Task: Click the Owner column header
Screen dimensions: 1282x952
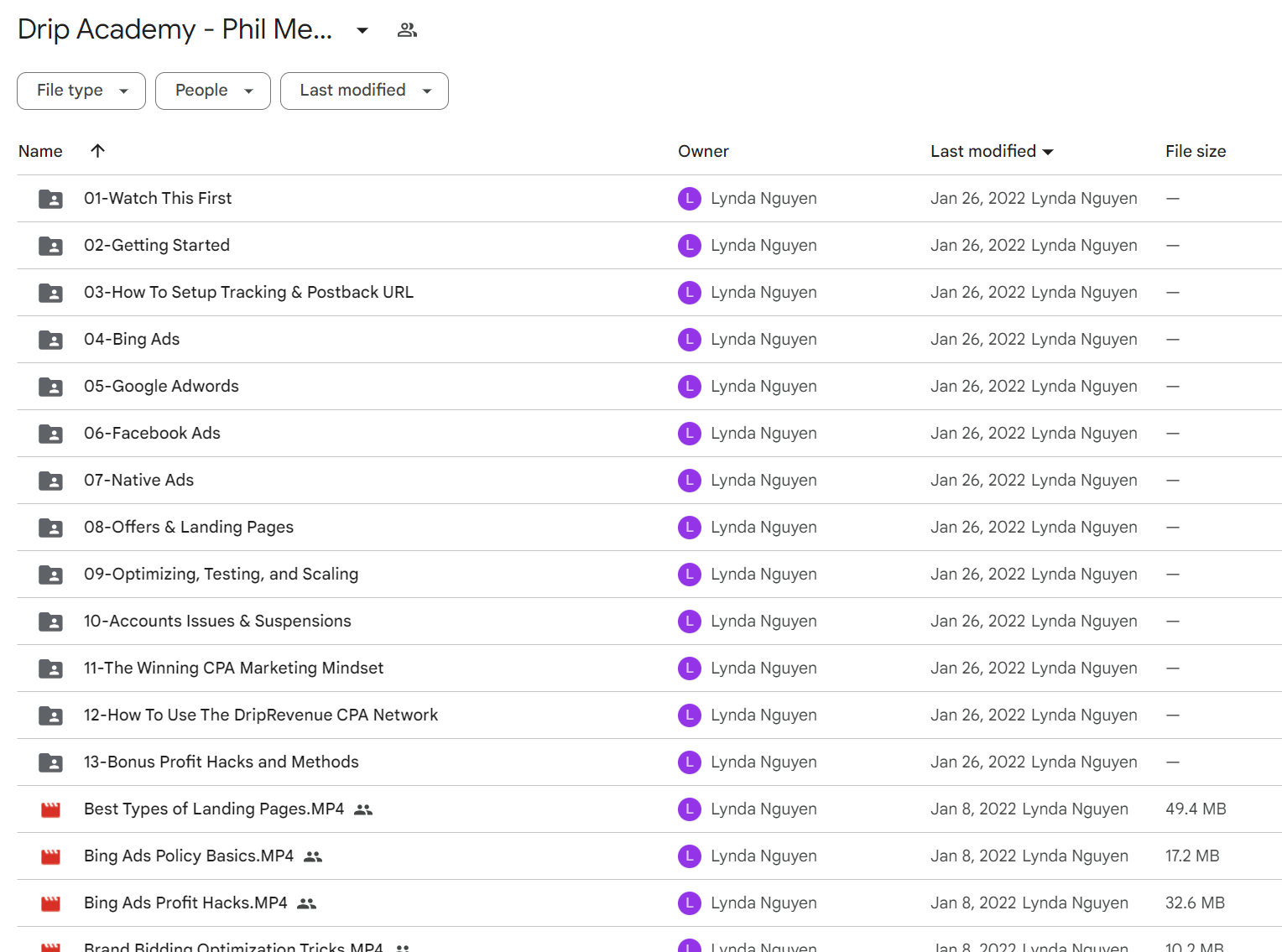Action: pos(703,151)
